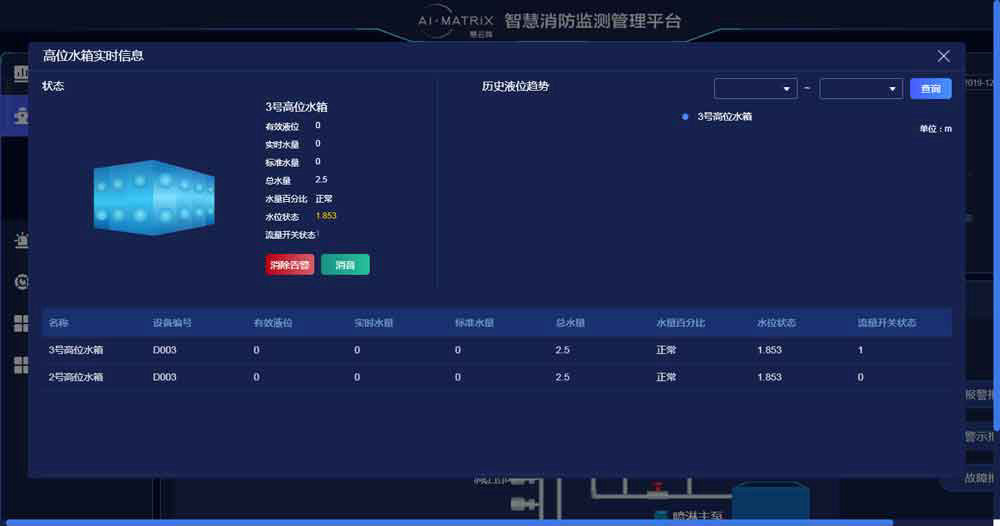Click the 实时水量 column header
The image size is (1000, 526).
click(374, 323)
